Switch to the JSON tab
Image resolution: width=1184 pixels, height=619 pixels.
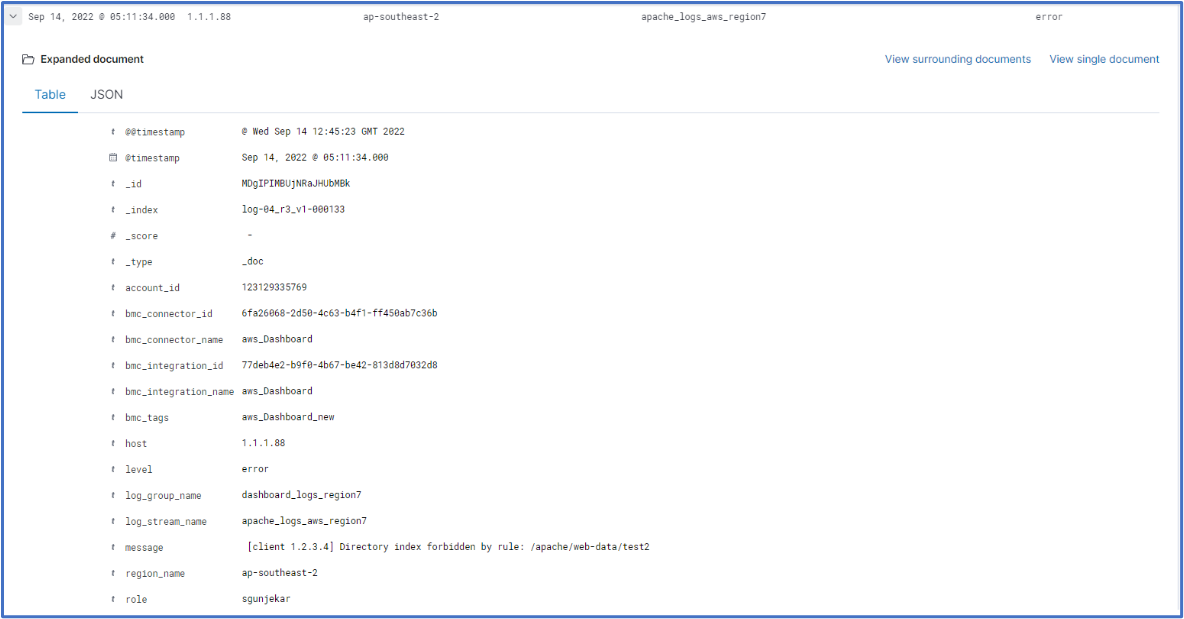coord(106,94)
